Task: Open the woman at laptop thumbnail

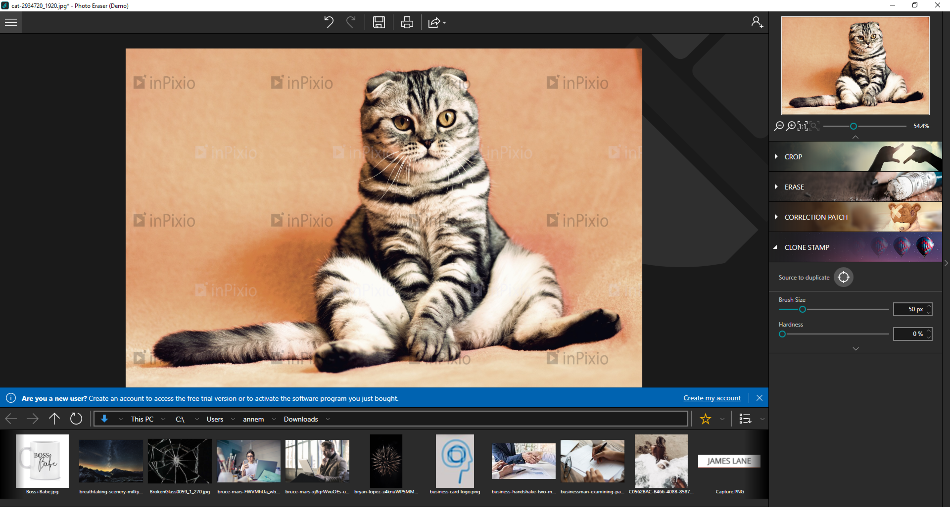Action: tap(248, 461)
